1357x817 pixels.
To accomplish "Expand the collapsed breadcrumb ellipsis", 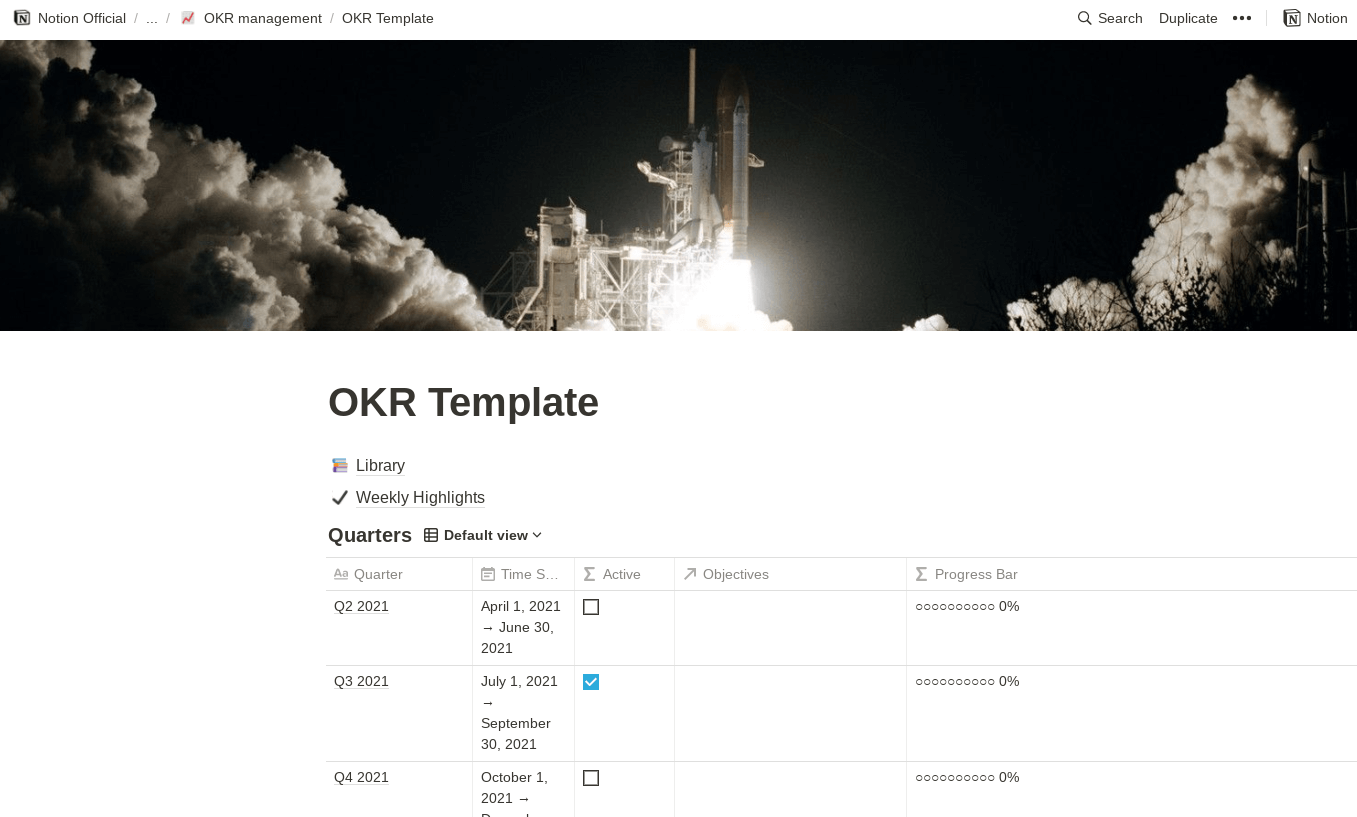I will click(152, 18).
